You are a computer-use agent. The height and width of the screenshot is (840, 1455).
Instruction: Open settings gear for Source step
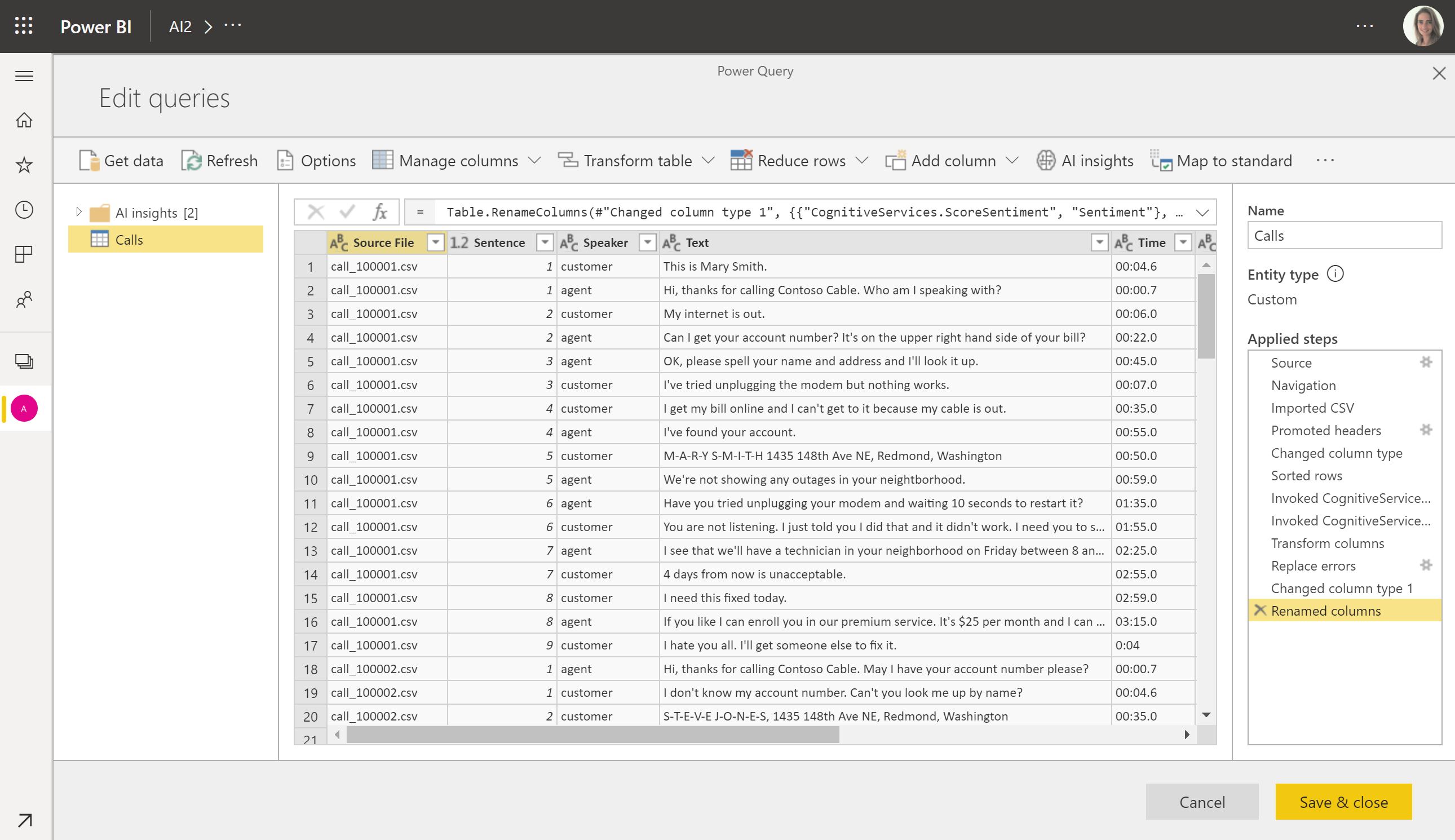(1426, 362)
